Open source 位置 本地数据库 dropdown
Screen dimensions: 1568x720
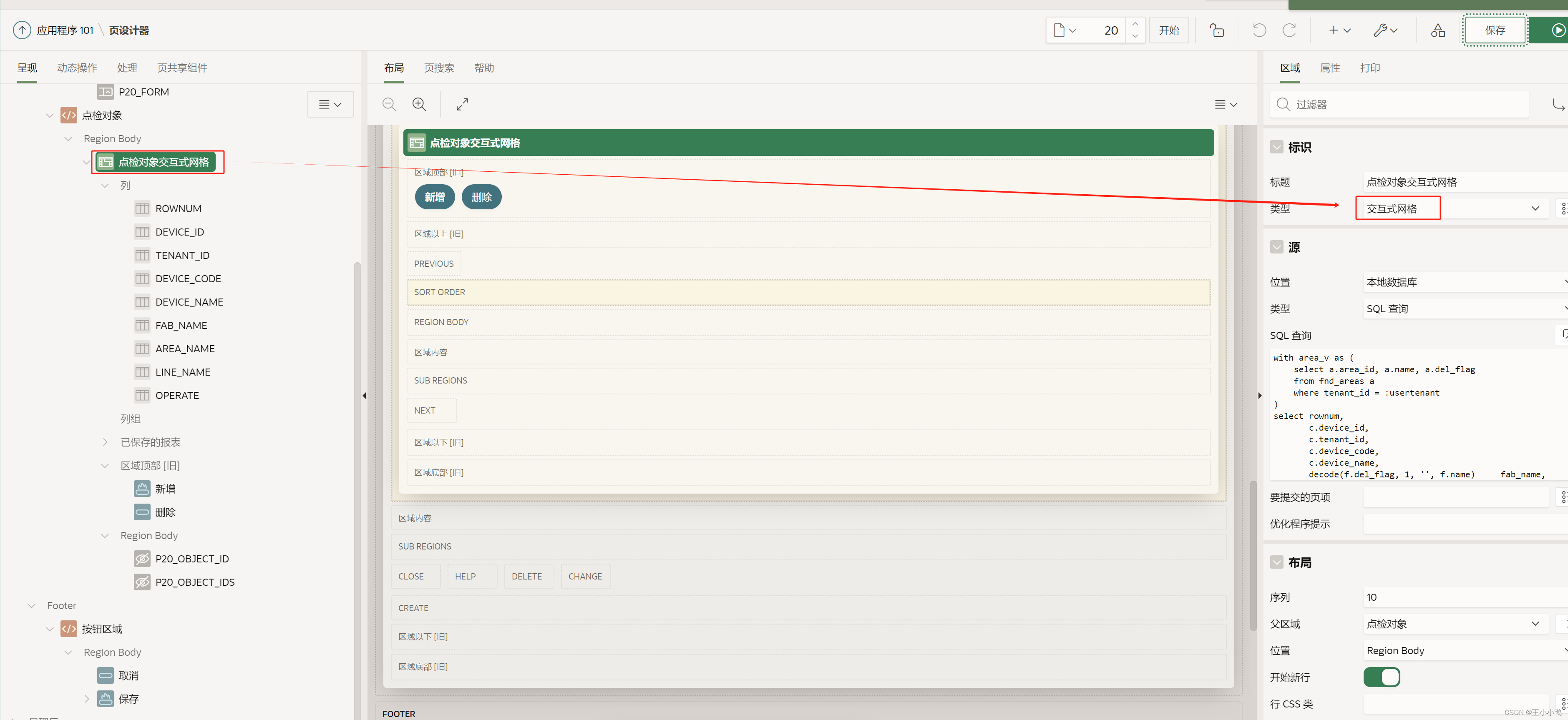1466,282
